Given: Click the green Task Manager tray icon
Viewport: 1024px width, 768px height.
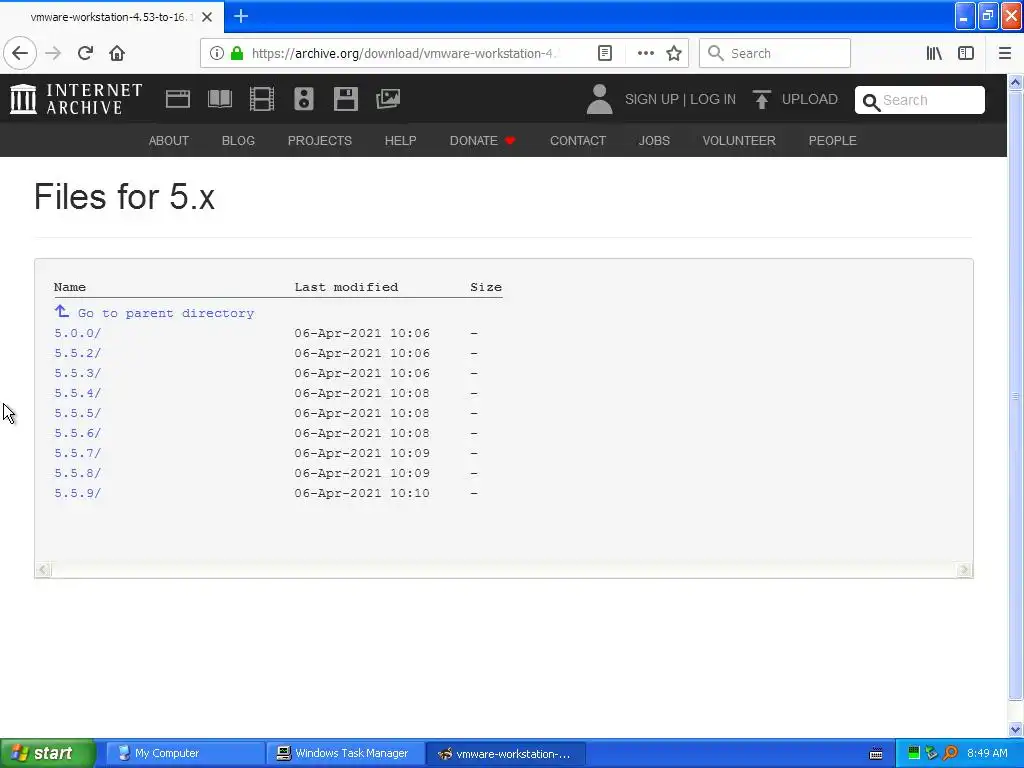Looking at the screenshot, I should pos(914,753).
